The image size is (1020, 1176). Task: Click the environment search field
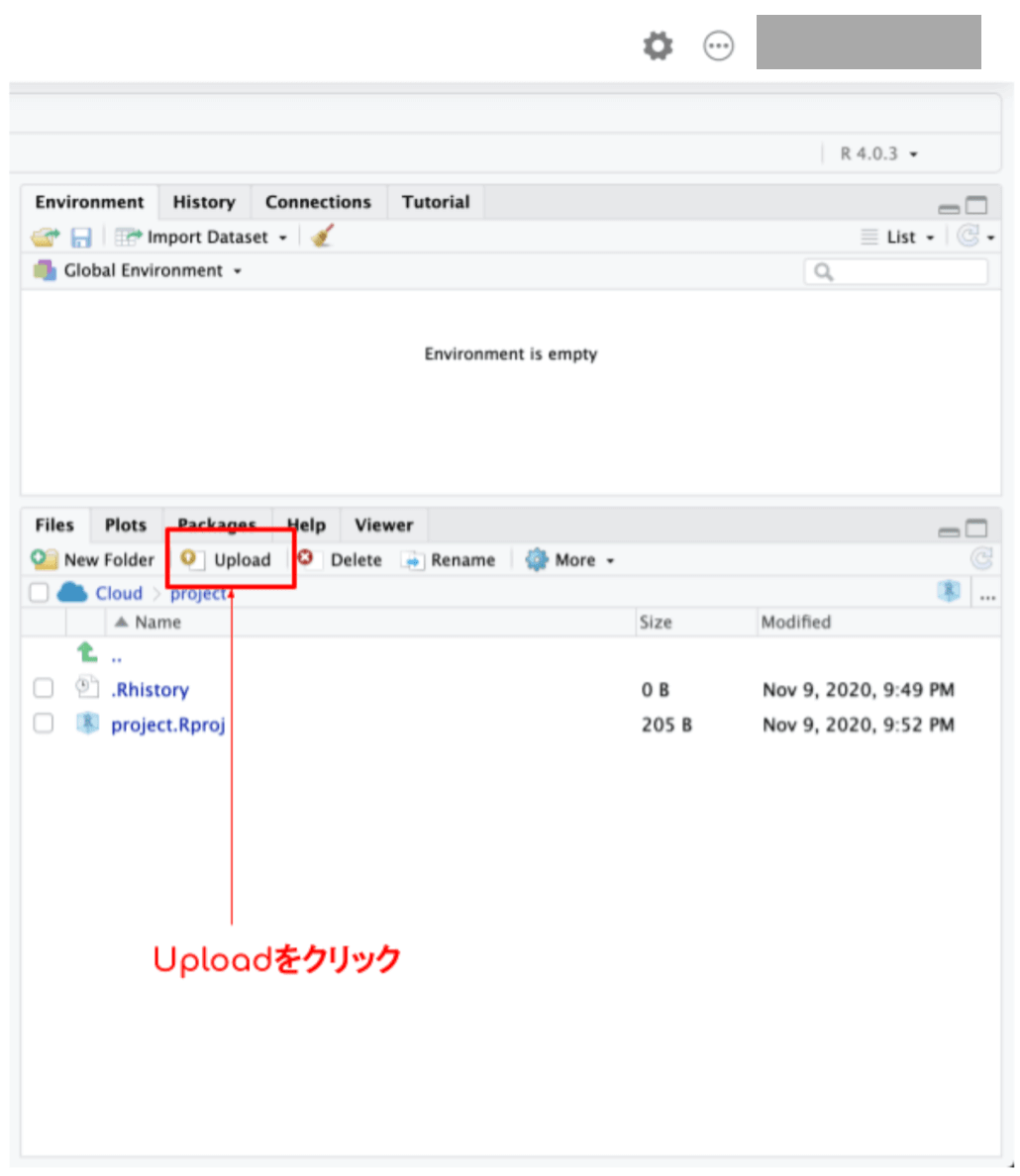coord(896,270)
